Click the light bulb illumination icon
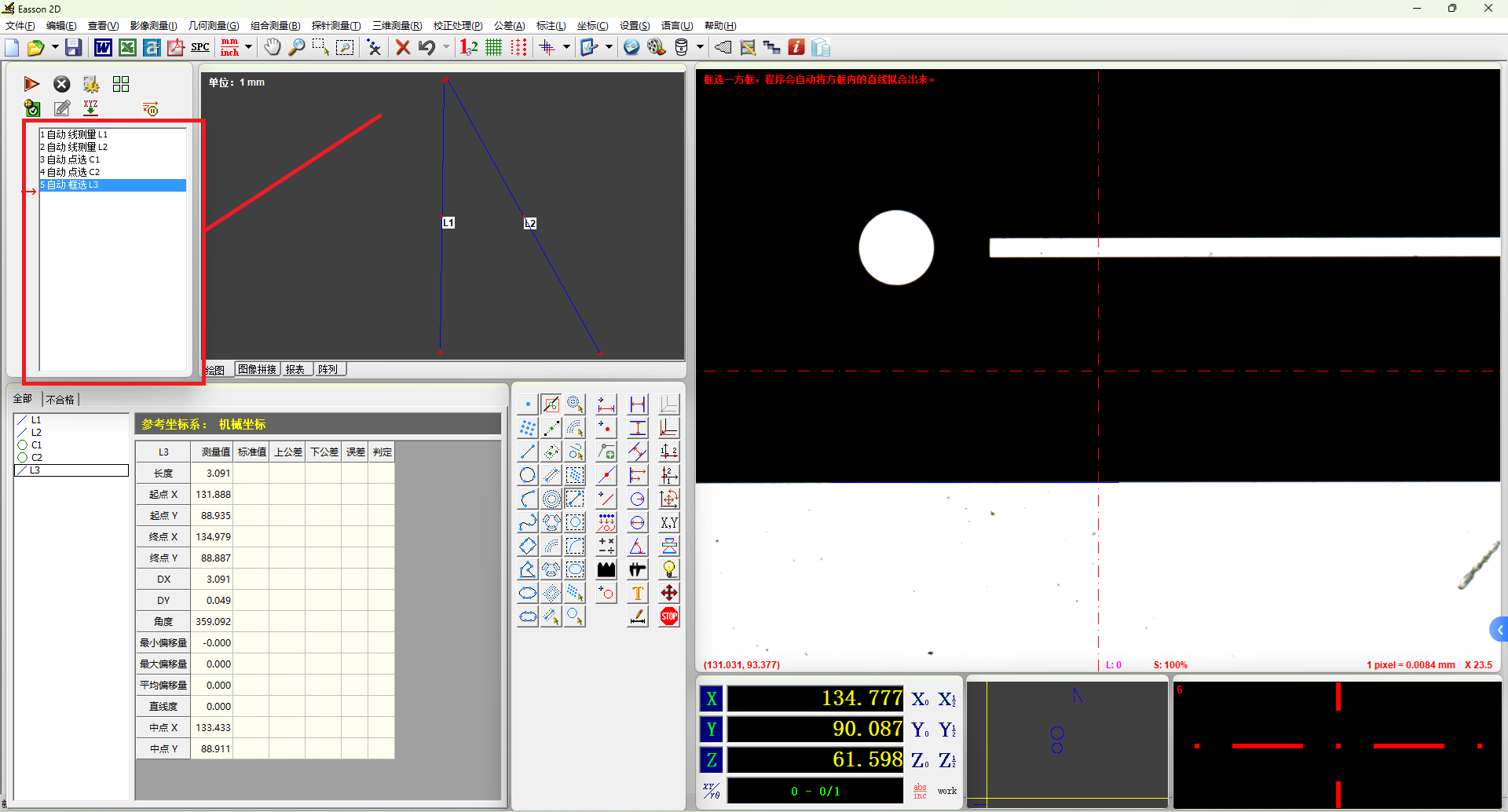 pyautogui.click(x=669, y=569)
